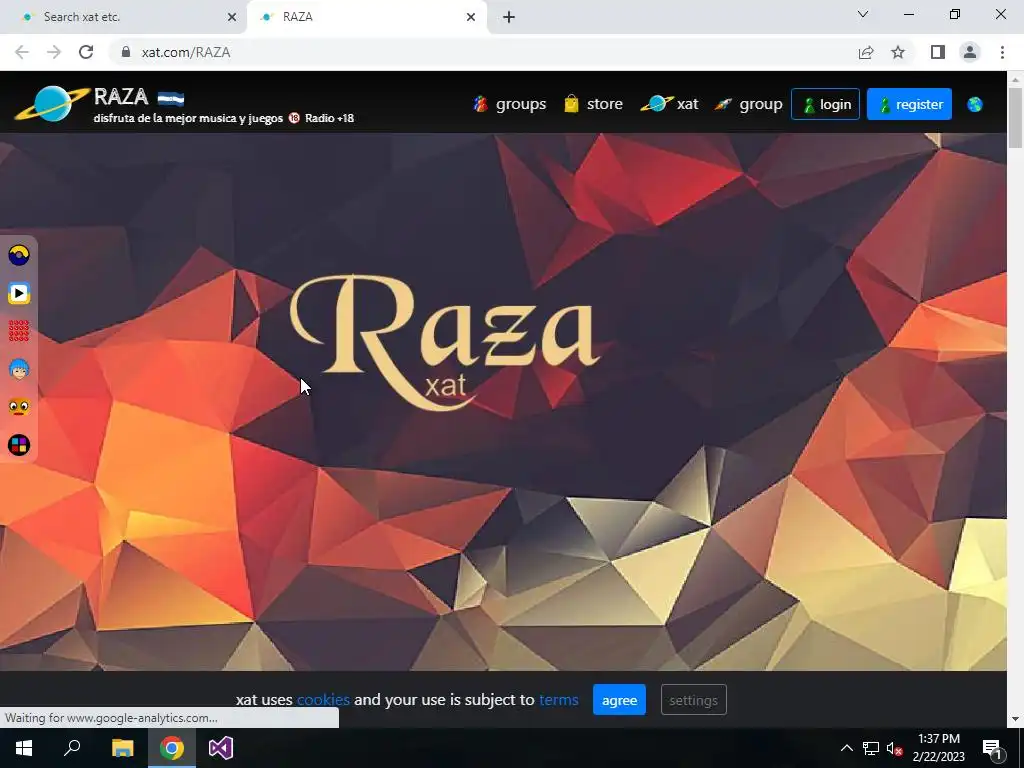The image size is (1024, 768).
Task: Click the page vertical scrollbar thumb
Action: tap(1015, 118)
